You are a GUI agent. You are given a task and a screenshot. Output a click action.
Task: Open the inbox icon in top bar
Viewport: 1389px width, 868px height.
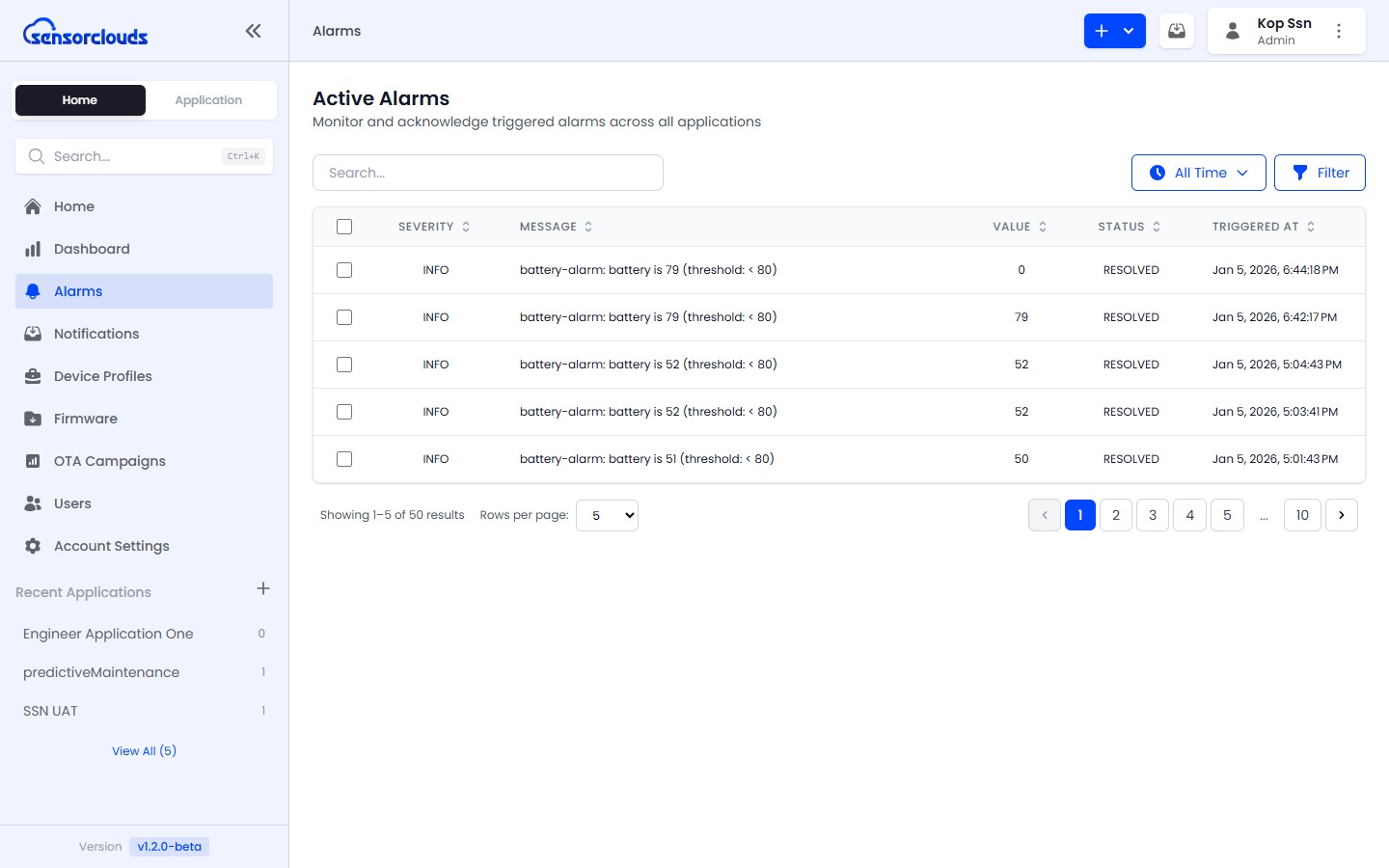pos(1177,31)
